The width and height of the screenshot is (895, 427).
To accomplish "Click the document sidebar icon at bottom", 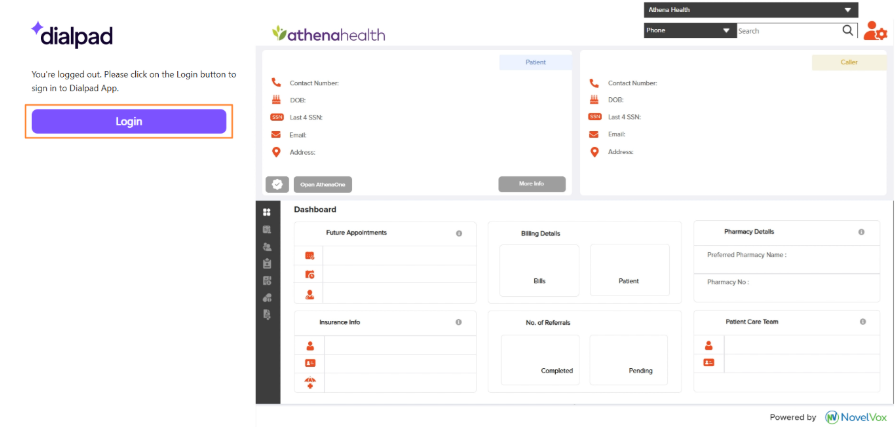I will (267, 315).
